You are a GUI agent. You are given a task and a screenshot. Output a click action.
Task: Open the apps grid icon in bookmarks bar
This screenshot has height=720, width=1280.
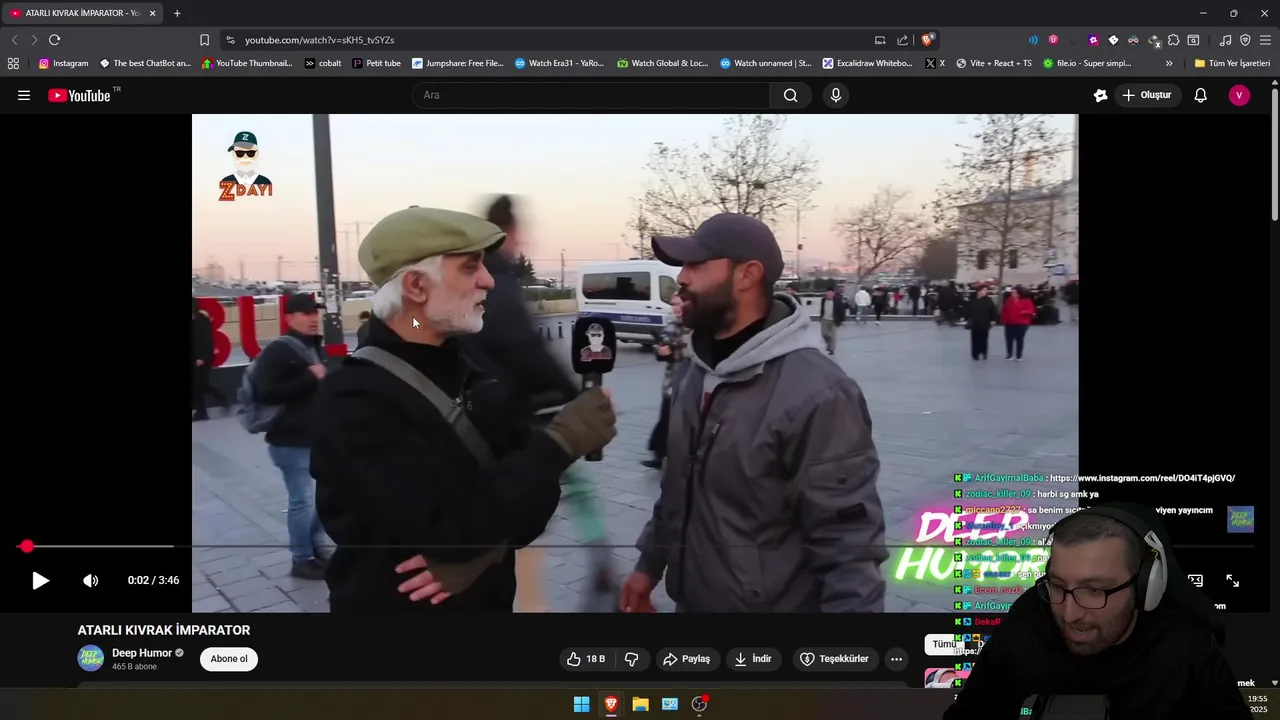point(13,63)
